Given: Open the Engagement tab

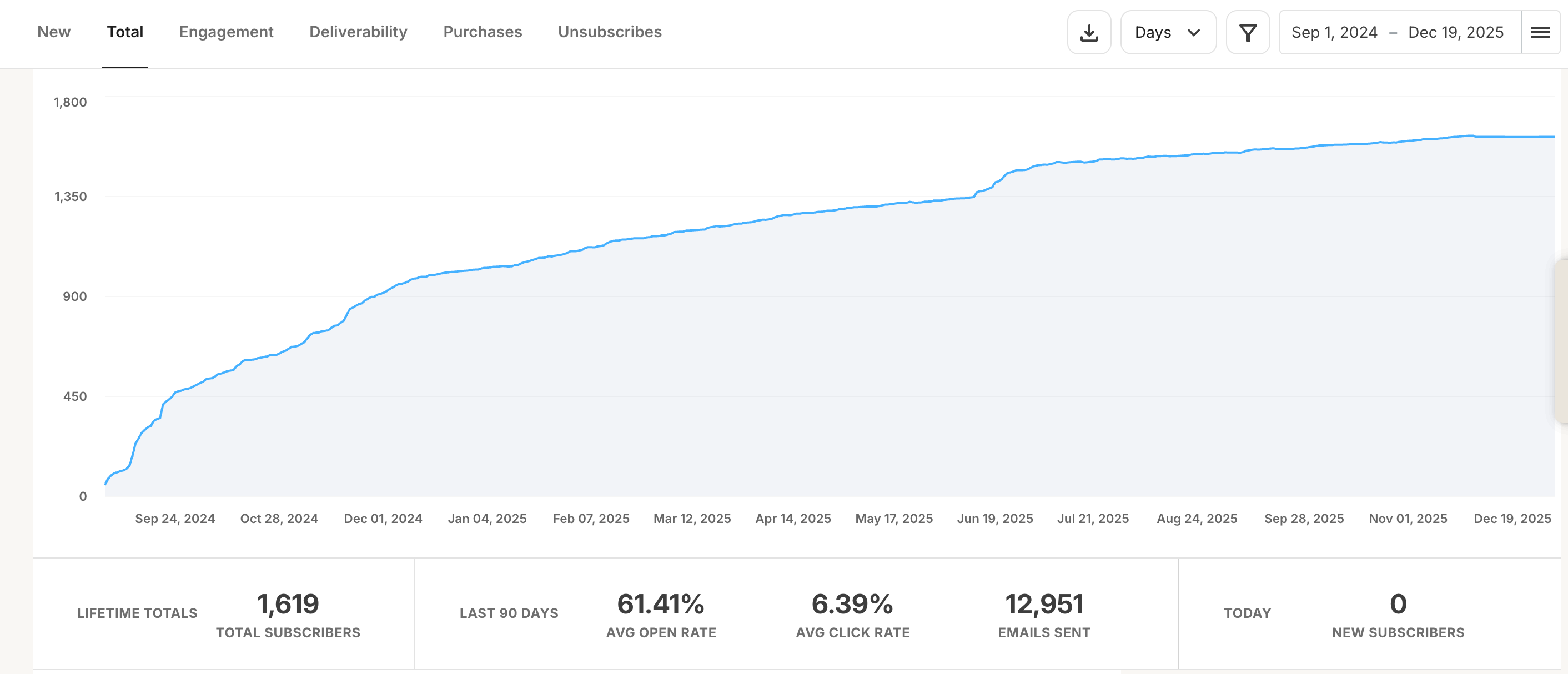Looking at the screenshot, I should tap(226, 32).
